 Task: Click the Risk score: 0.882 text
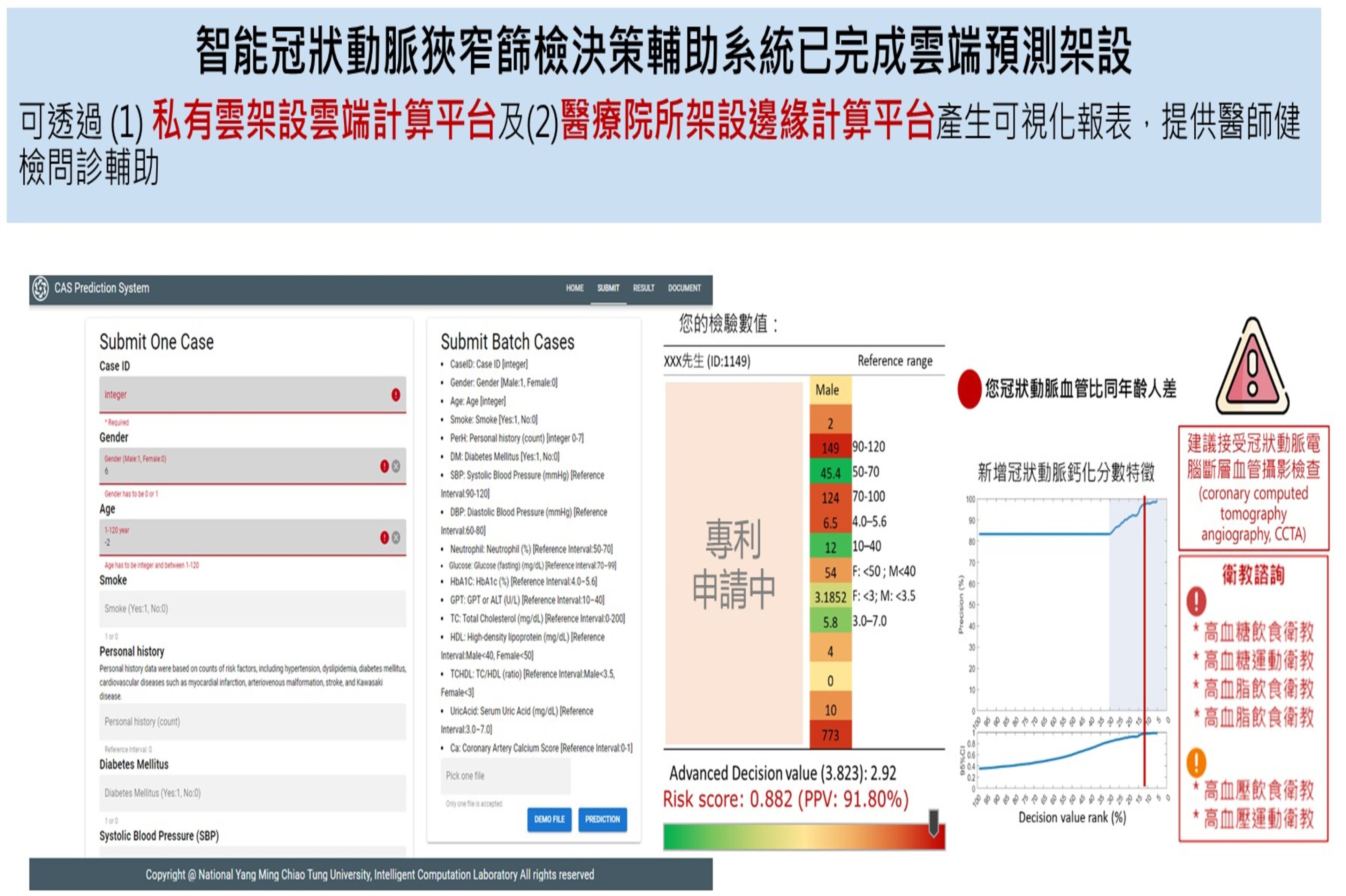pyautogui.click(x=786, y=799)
